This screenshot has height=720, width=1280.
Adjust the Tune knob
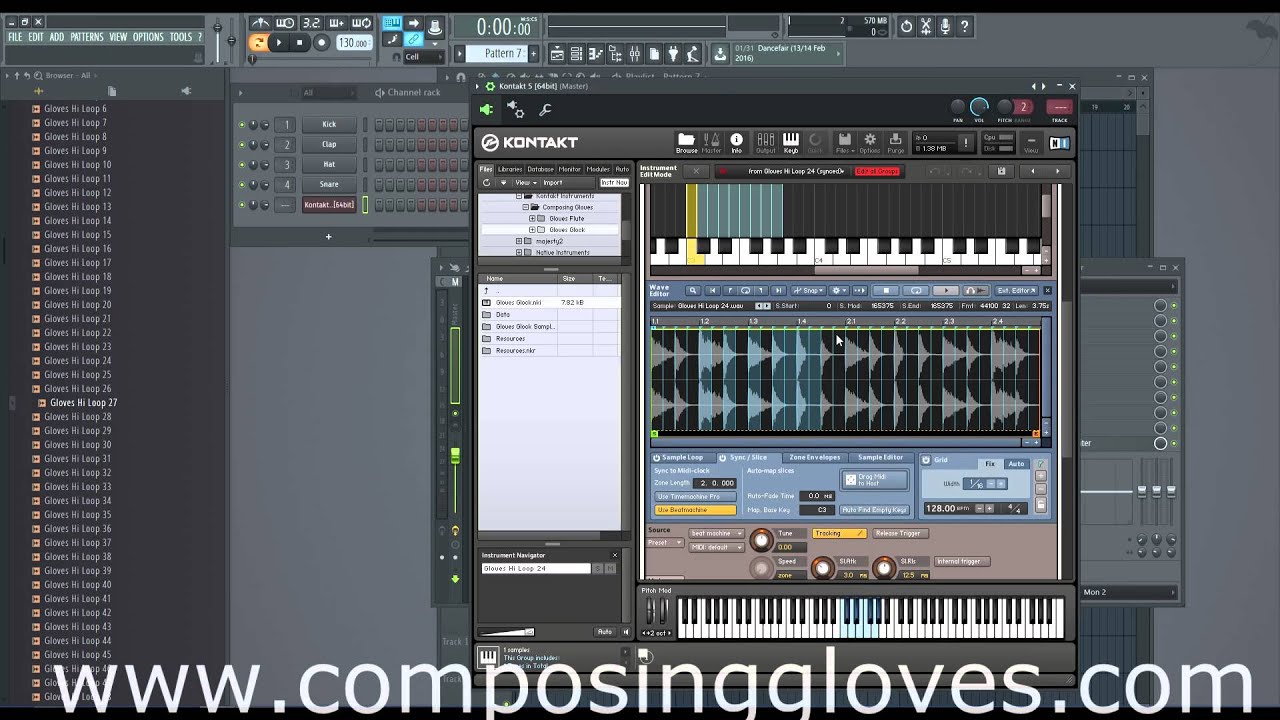pos(761,540)
